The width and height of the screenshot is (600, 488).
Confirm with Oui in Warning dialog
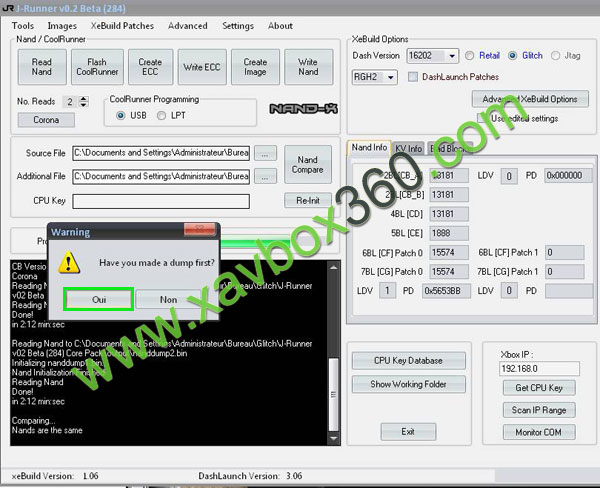click(99, 299)
